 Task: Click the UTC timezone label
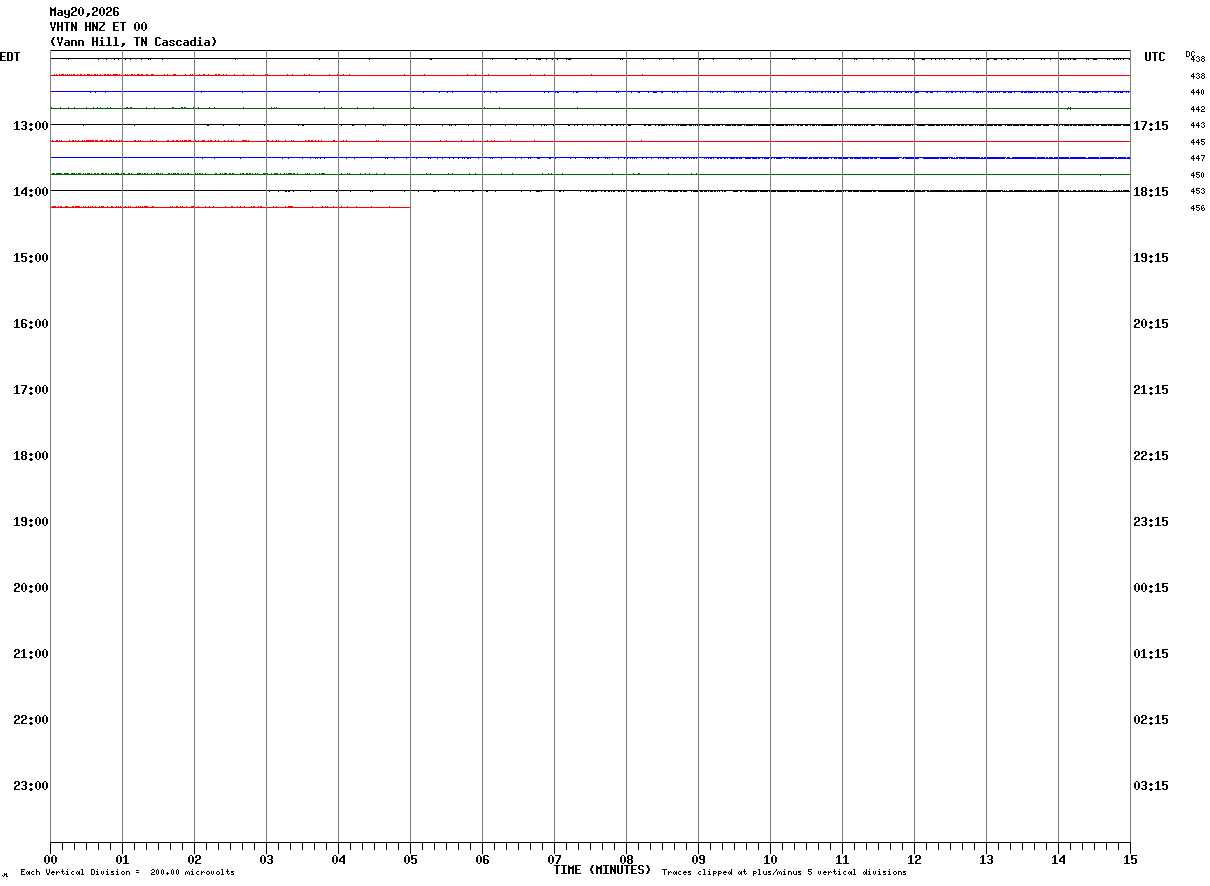click(x=1155, y=57)
